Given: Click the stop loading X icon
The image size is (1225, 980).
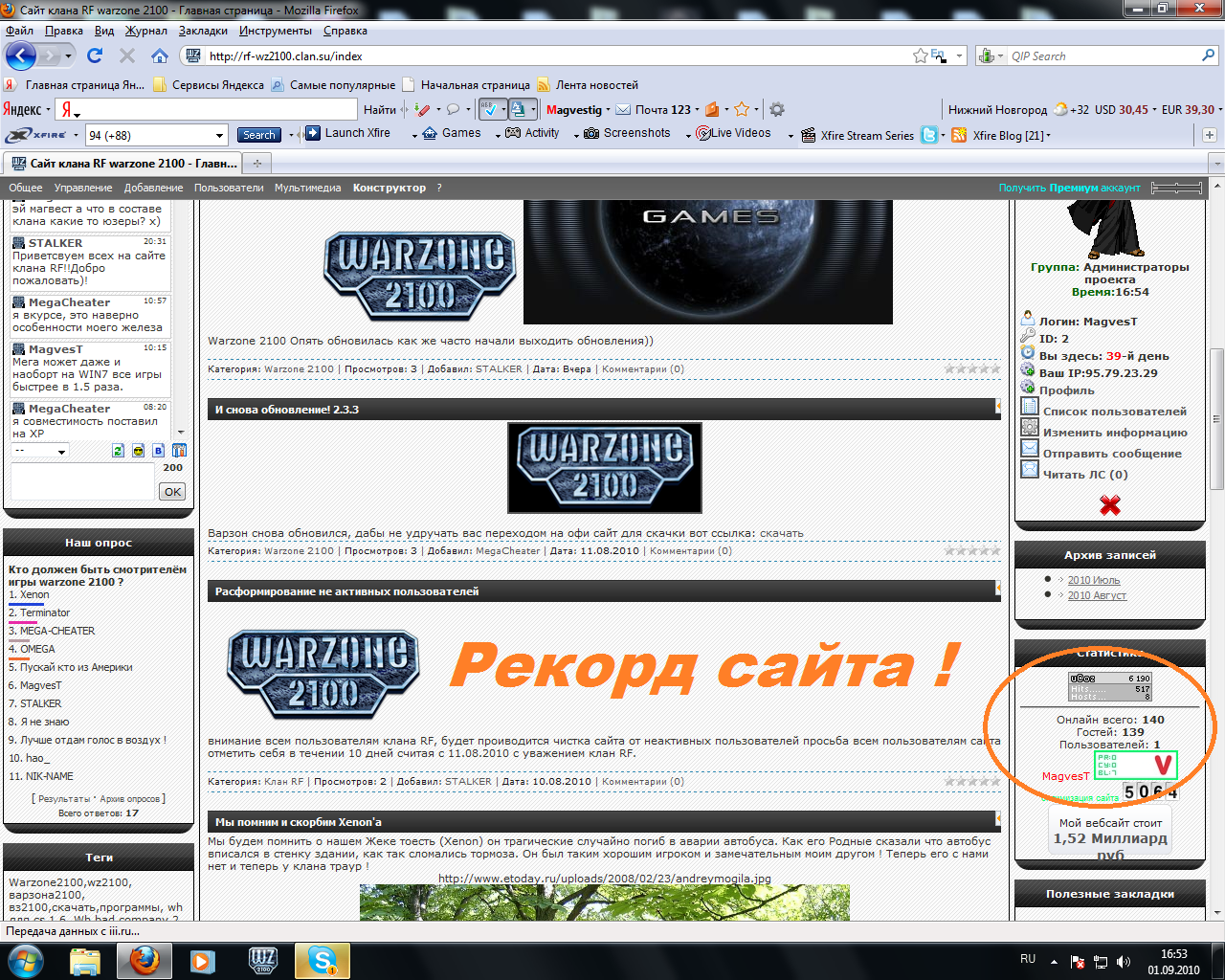Looking at the screenshot, I should [126, 56].
